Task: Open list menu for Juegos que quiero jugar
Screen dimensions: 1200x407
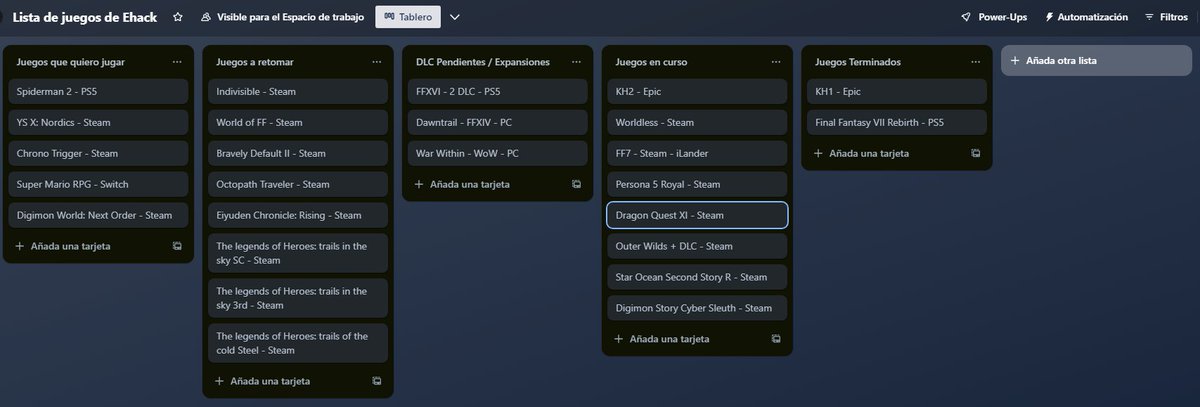Action: tap(176, 62)
